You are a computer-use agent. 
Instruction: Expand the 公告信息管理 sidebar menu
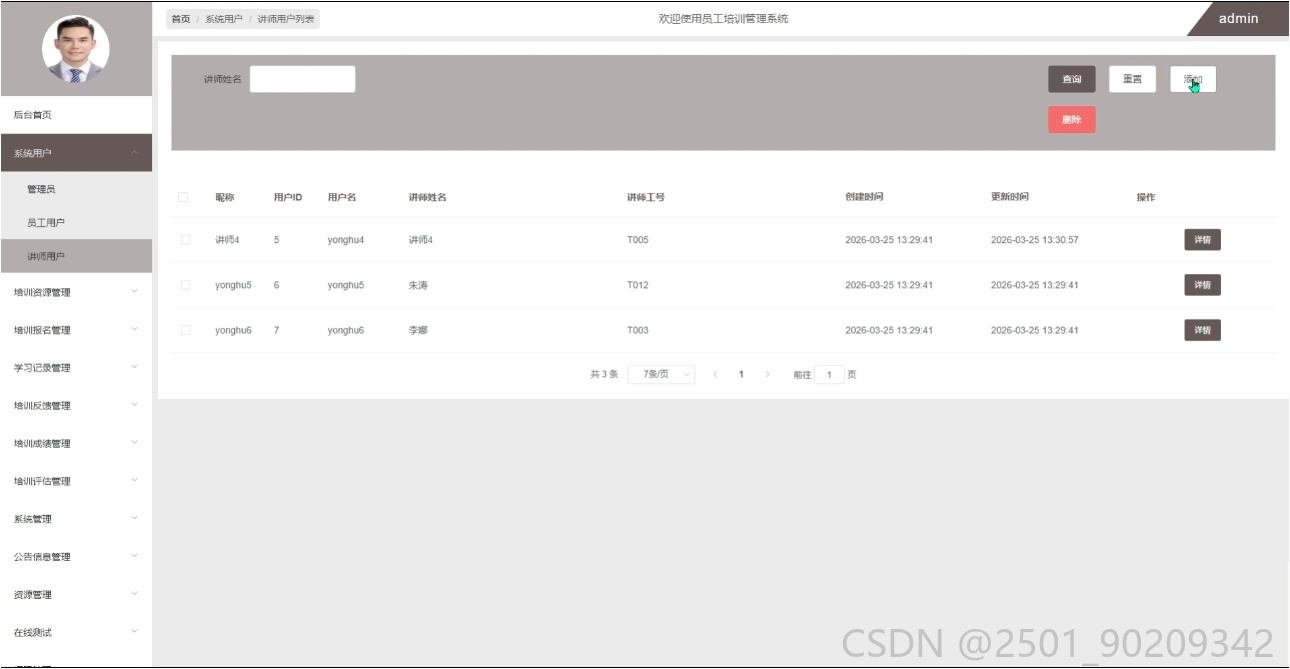(x=76, y=557)
